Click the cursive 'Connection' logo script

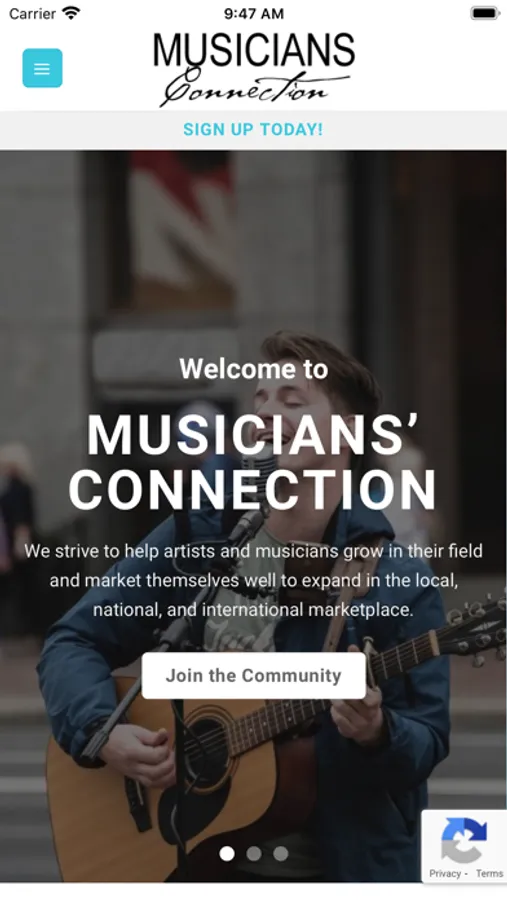[x=253, y=88]
